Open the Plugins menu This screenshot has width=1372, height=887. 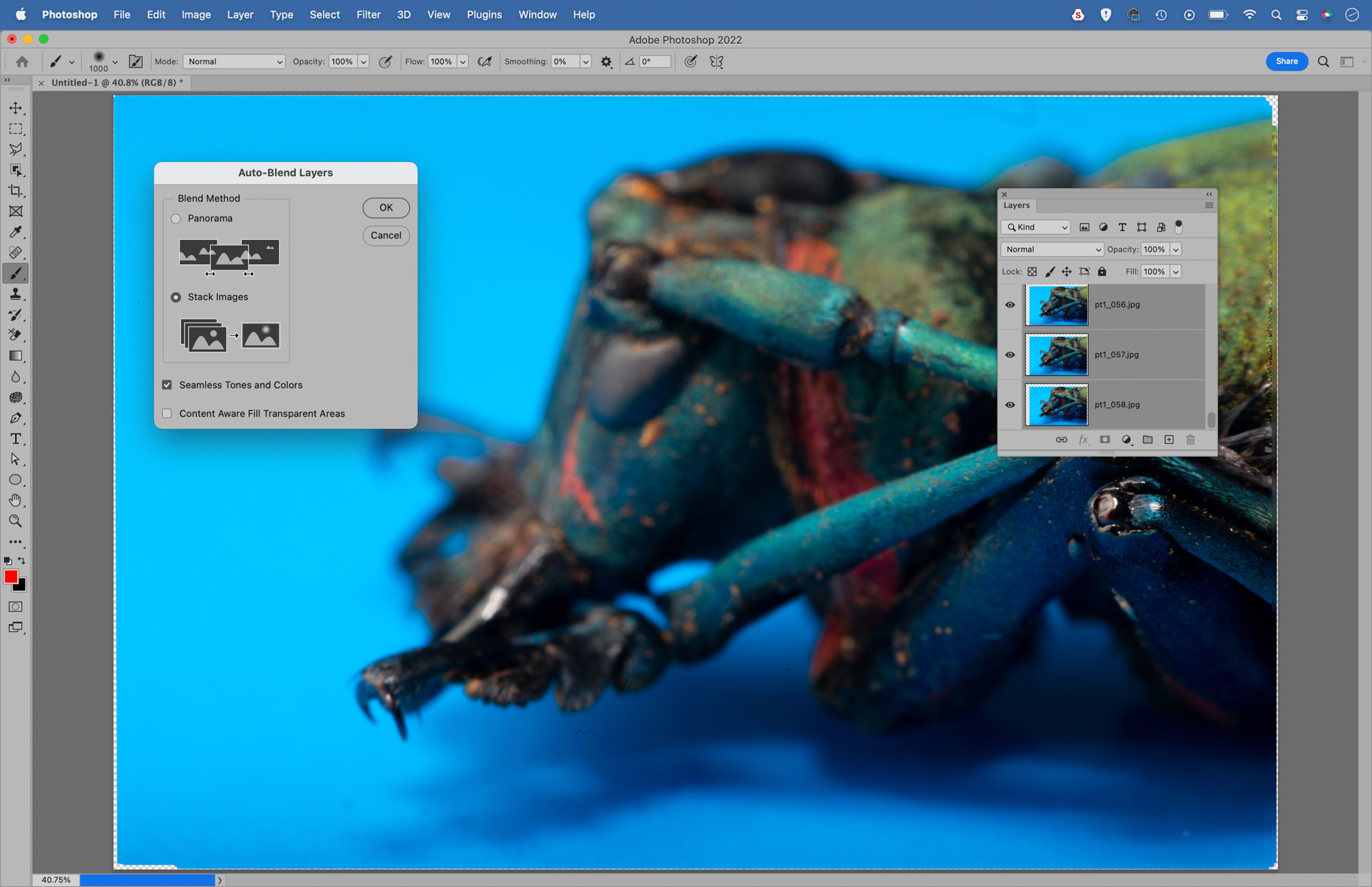tap(484, 14)
